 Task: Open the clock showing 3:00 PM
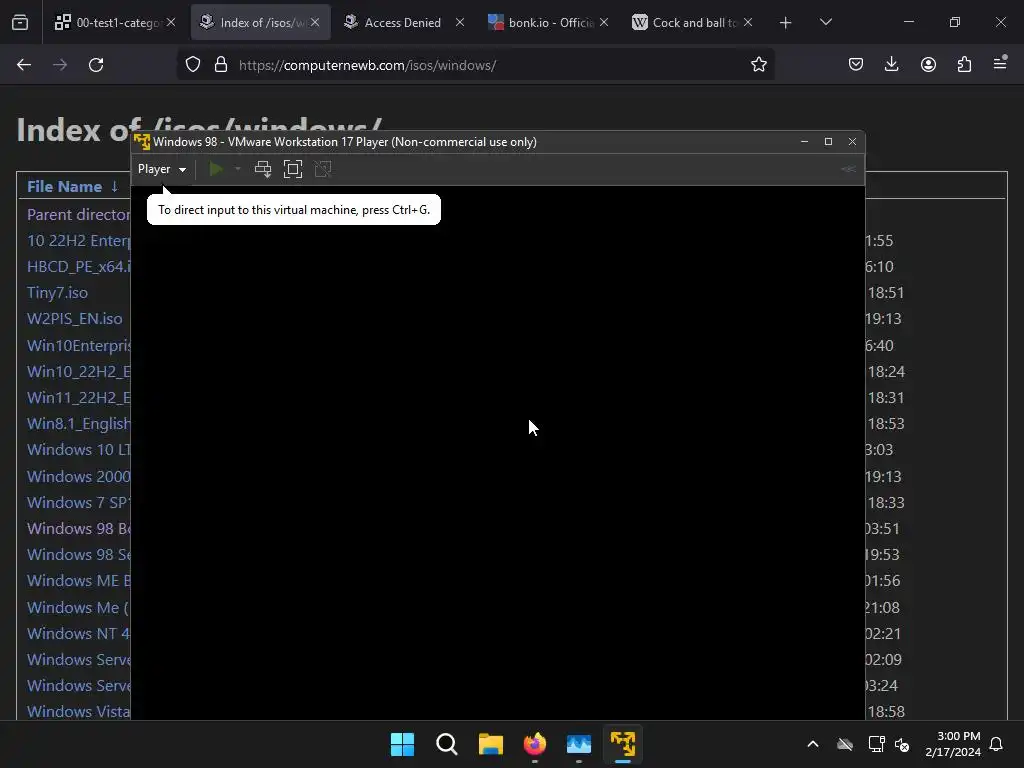click(953, 744)
